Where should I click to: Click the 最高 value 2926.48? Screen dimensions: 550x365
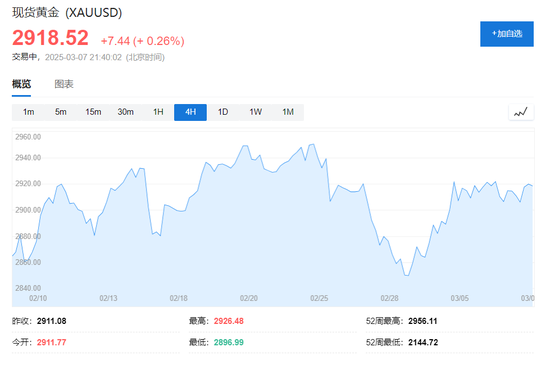(x=229, y=321)
